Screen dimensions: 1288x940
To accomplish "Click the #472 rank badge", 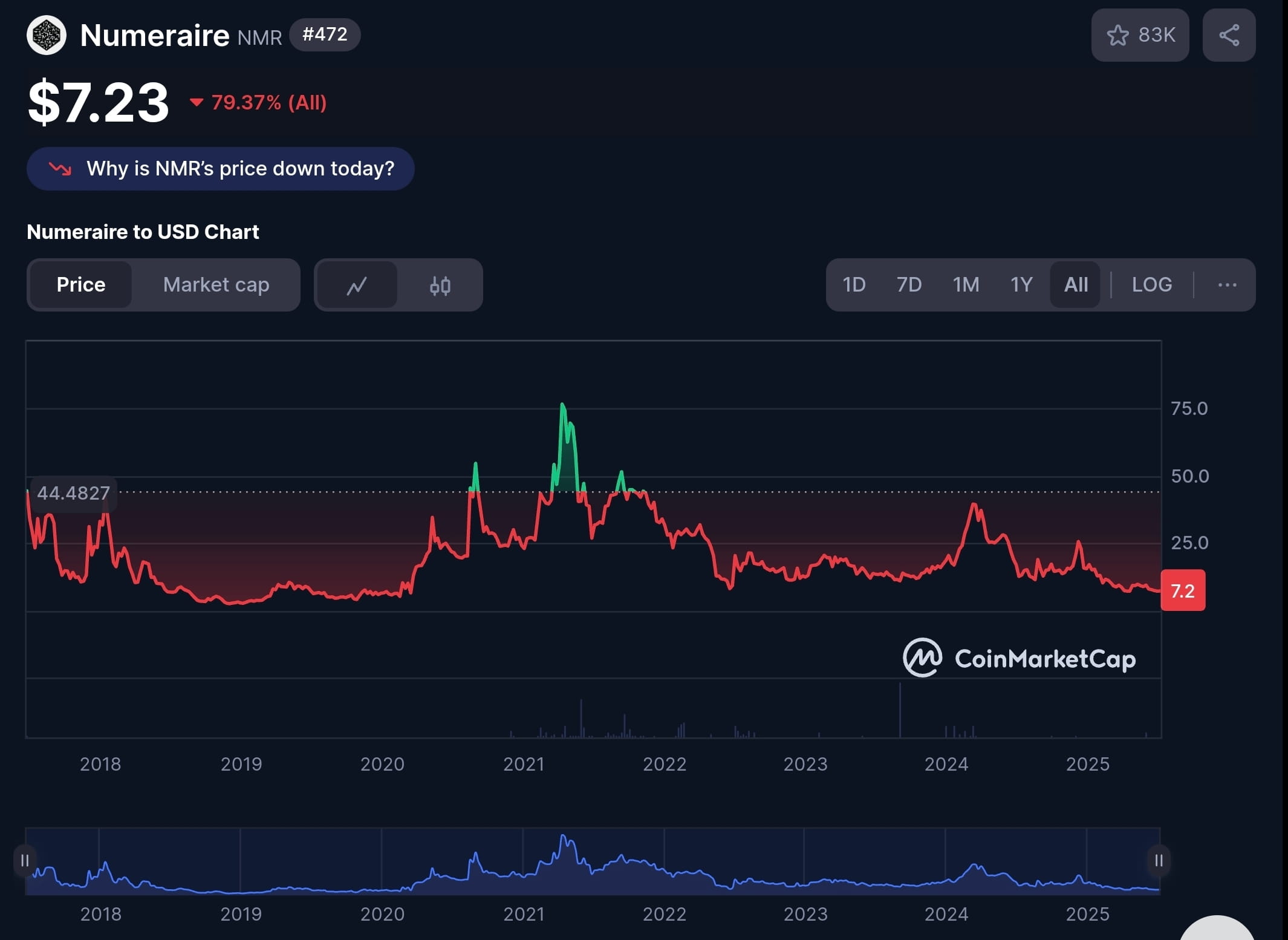I will click(x=325, y=34).
